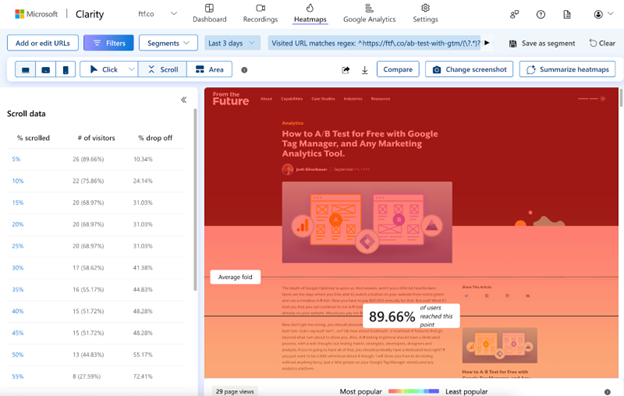Switch to Click heatmap type
The height and width of the screenshot is (396, 624).
pyautogui.click(x=103, y=70)
